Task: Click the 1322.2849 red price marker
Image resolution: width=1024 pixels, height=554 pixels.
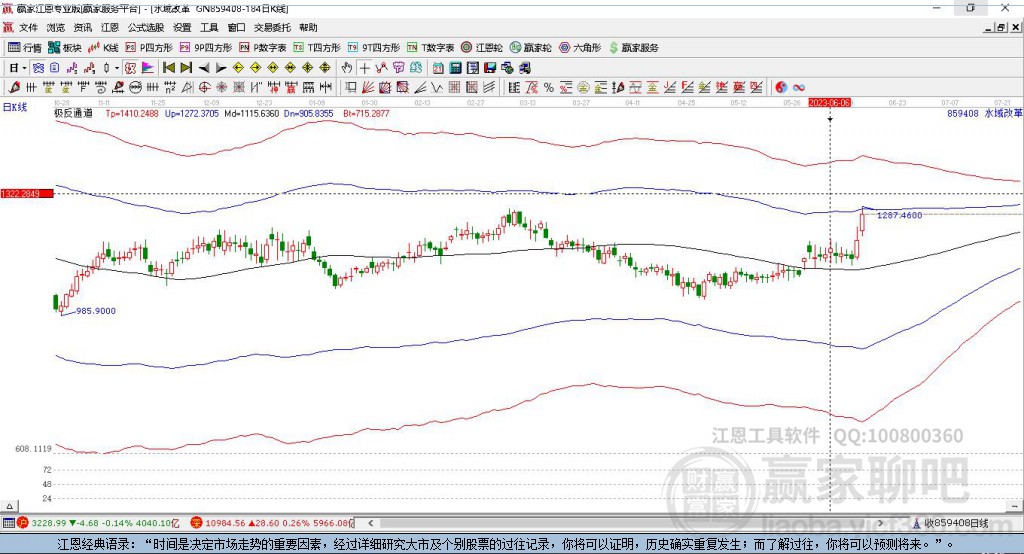Action: [x=27, y=193]
